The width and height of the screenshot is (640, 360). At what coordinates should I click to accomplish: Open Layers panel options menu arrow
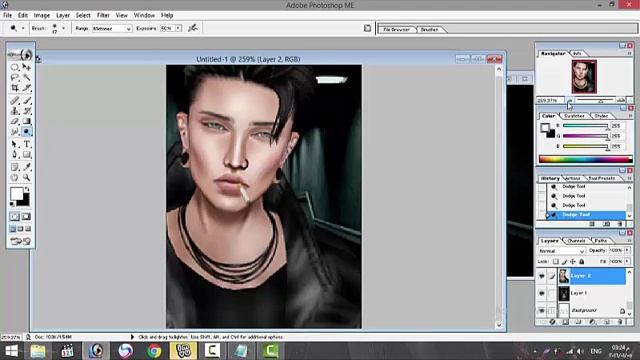[629, 240]
